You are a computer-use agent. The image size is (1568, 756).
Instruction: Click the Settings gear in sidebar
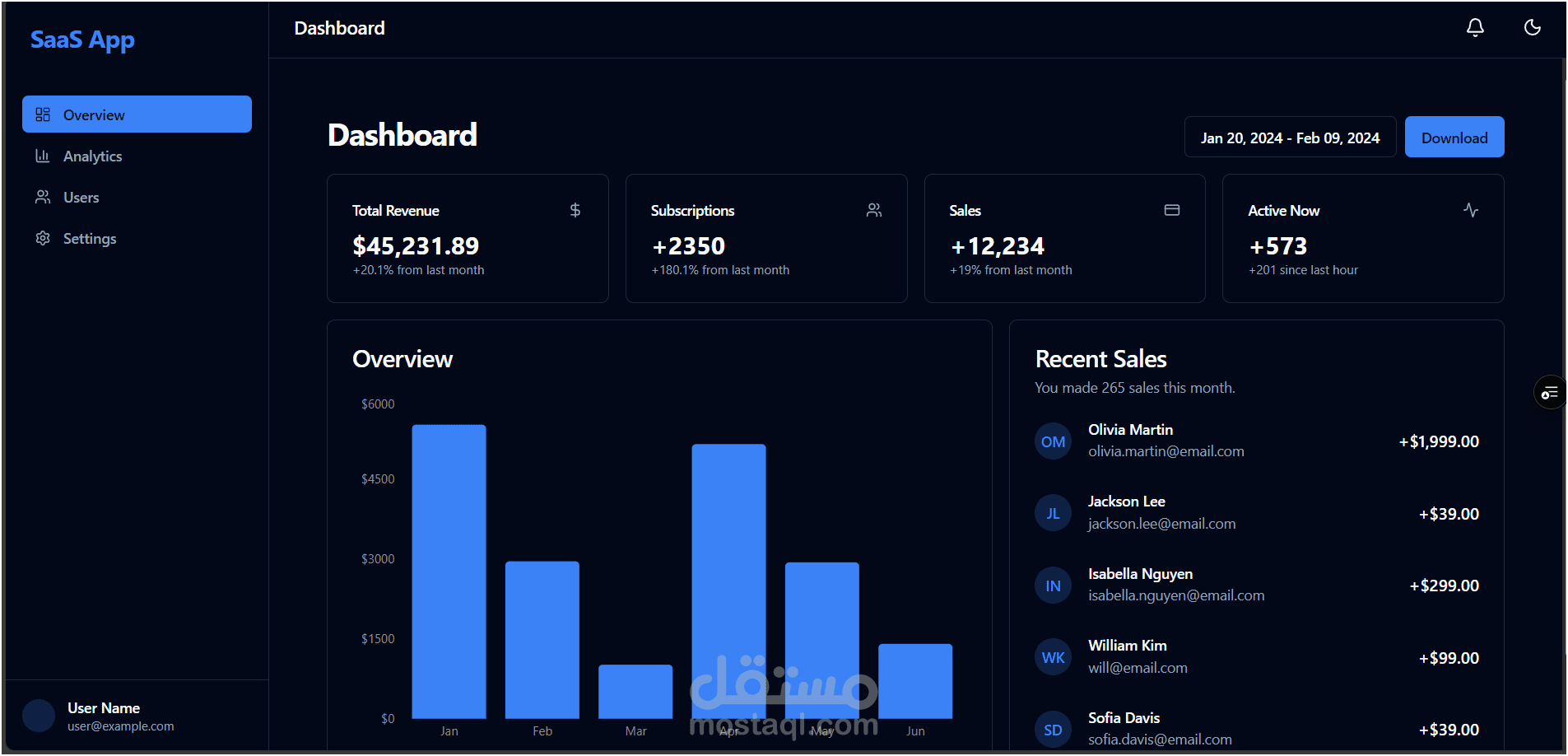point(43,238)
